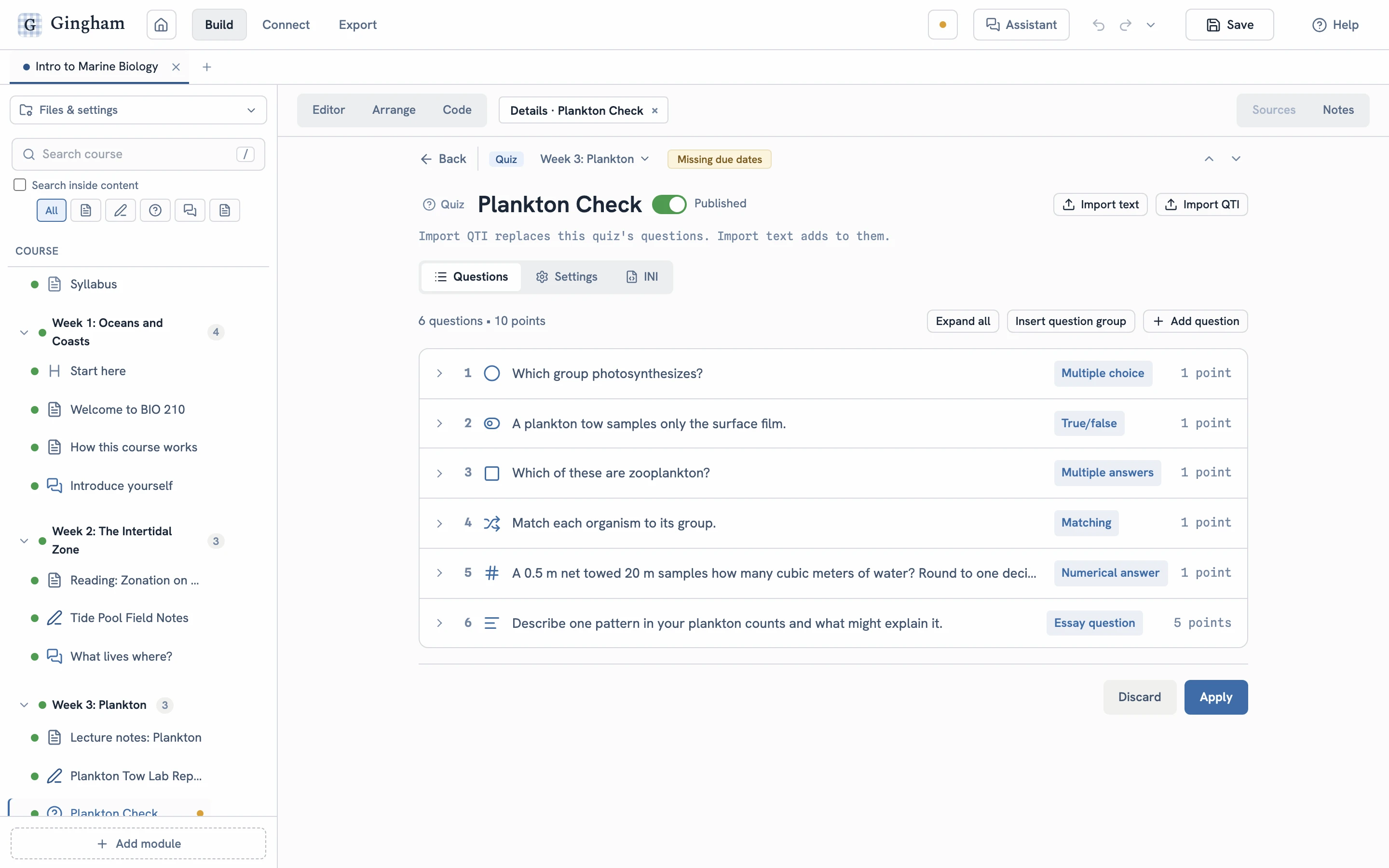This screenshot has height=868, width=1389.
Task: Go to next item with down chevron
Action: [x=1236, y=159]
